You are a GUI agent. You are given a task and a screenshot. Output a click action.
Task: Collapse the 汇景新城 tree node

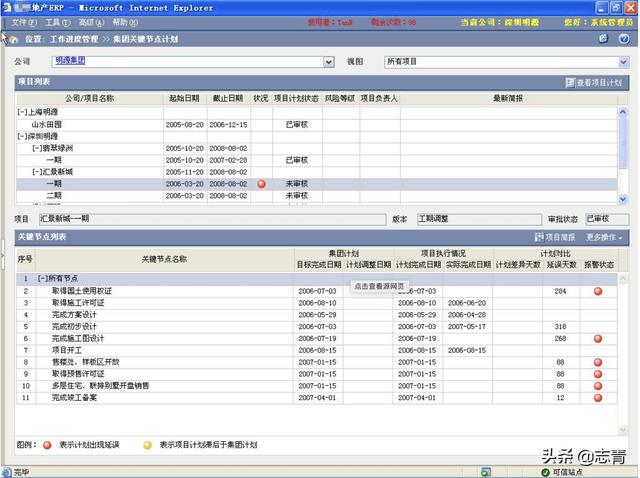tap(37, 172)
